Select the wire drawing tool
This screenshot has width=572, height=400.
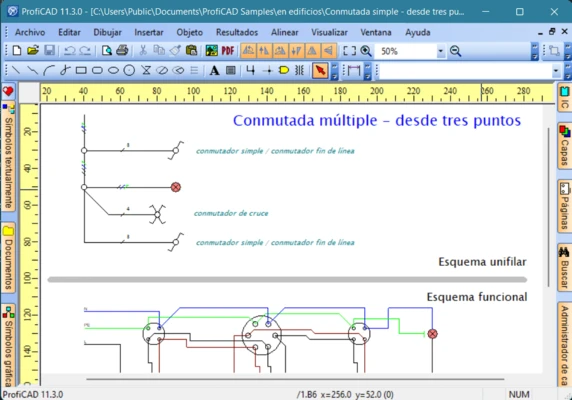click(x=250, y=70)
